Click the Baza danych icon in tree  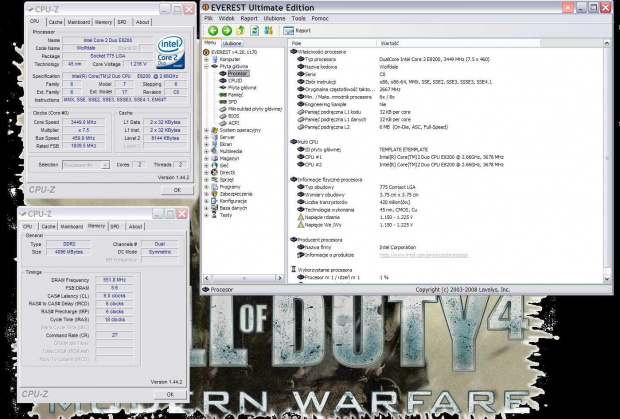[214, 208]
